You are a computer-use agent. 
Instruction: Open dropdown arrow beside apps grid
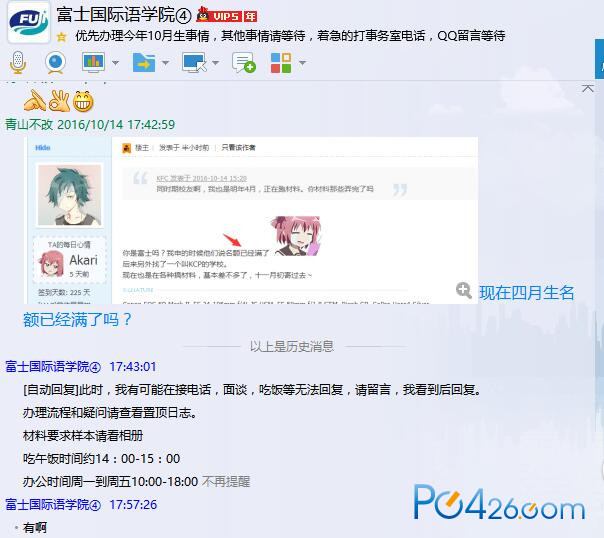point(302,63)
